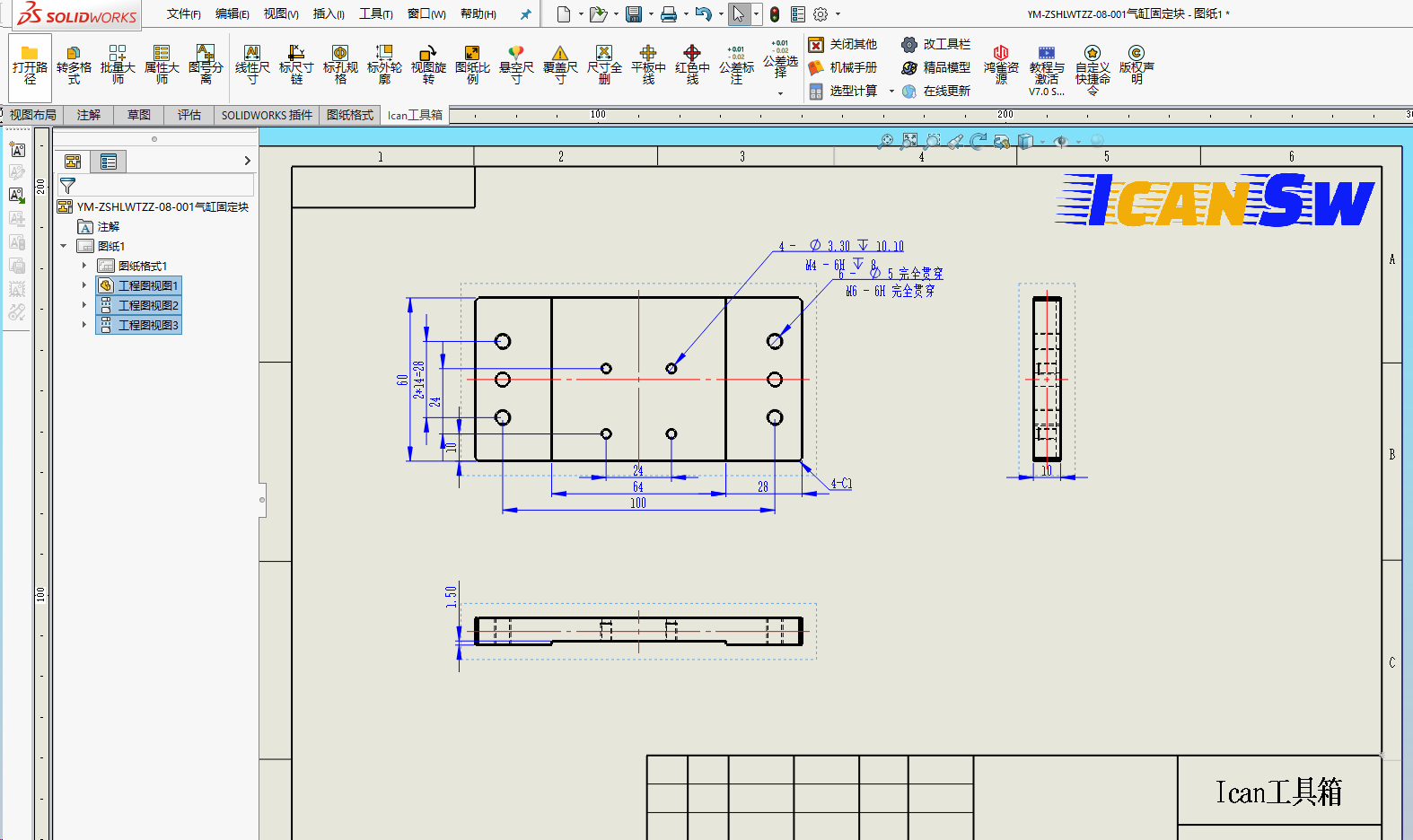Open the 公差选择 dropdown arrow

780,93
